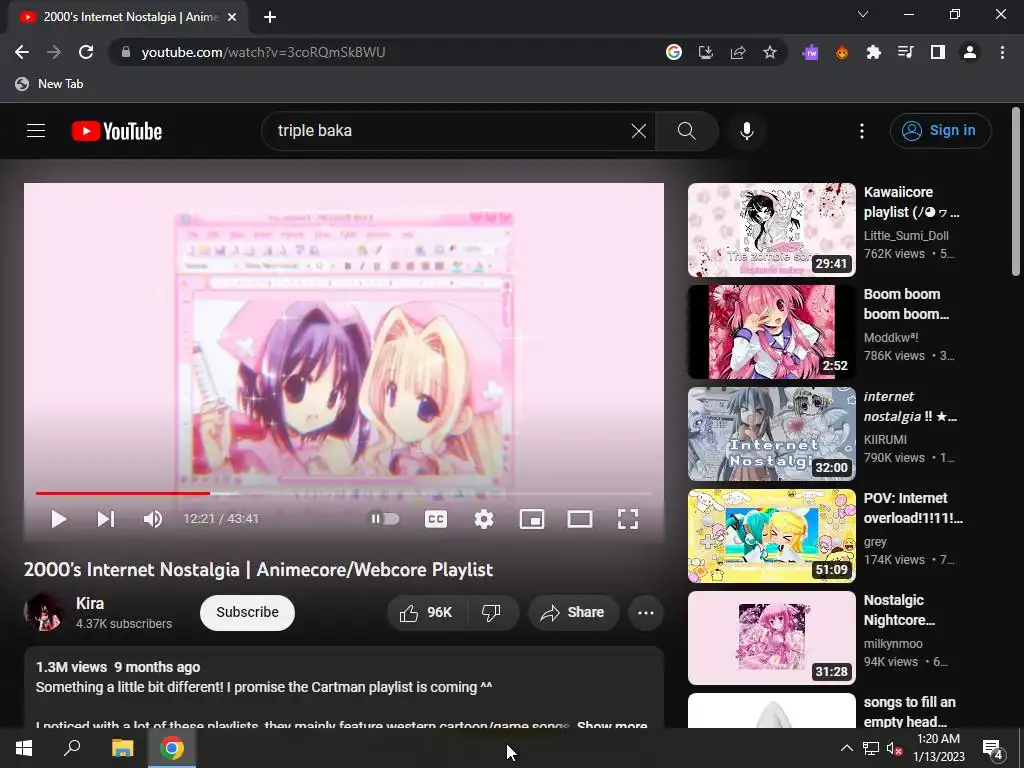
Task: Expand the description with Show more
Action: coord(612,724)
